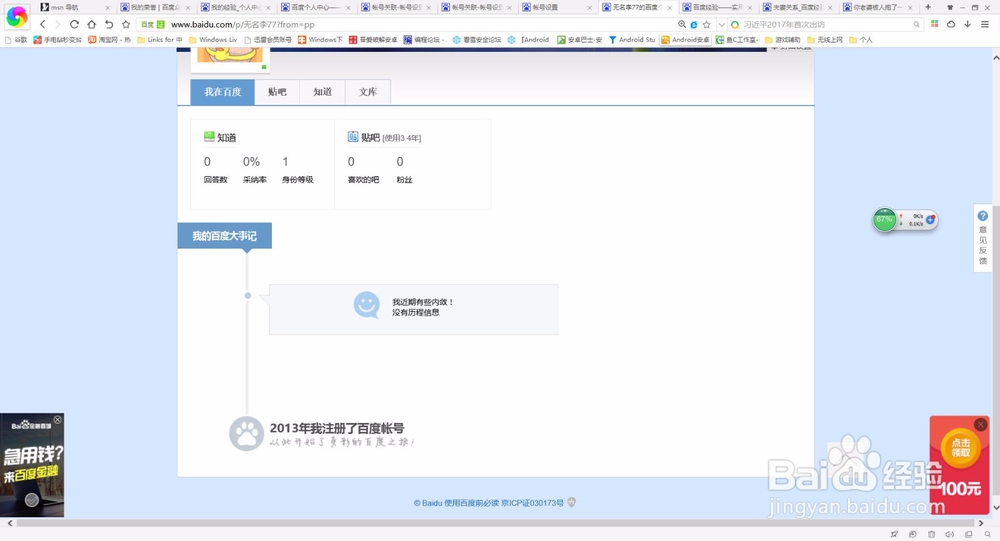Switch to the 我的荣誉 tab
Viewport: 1000px width, 541px height.
pyautogui.click(x=155, y=8)
